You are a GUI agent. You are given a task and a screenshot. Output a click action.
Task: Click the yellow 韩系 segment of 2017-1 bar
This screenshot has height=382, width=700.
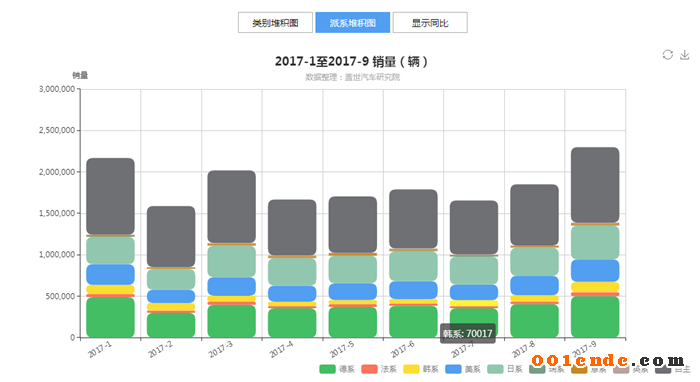pos(110,290)
